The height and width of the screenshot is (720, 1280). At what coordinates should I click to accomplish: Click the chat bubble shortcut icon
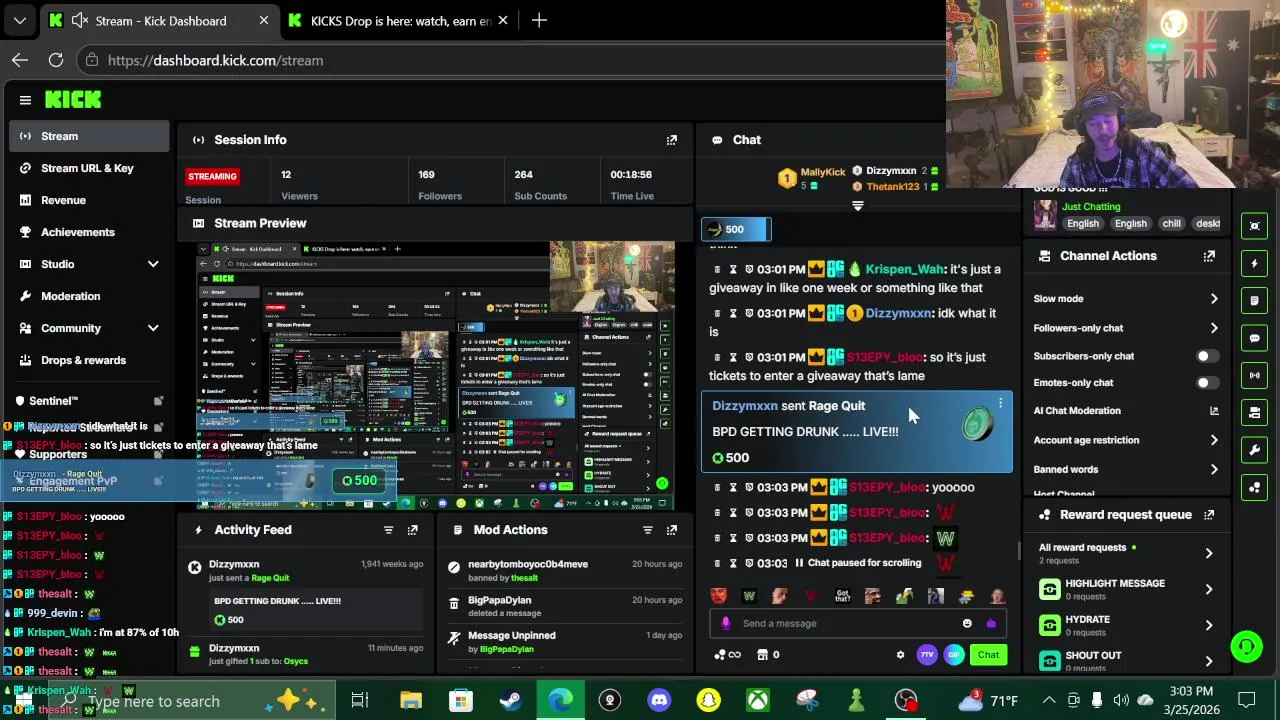[1255, 338]
